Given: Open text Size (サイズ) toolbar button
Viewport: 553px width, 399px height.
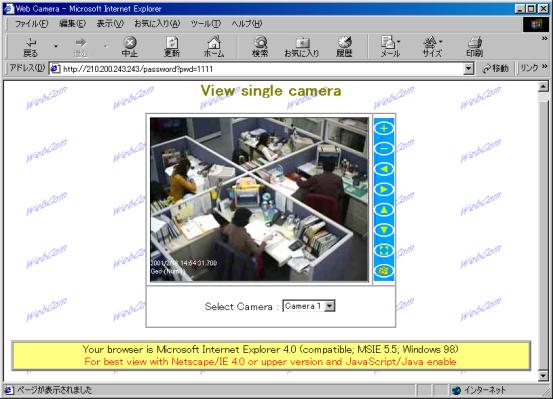Looking at the screenshot, I should (431, 47).
